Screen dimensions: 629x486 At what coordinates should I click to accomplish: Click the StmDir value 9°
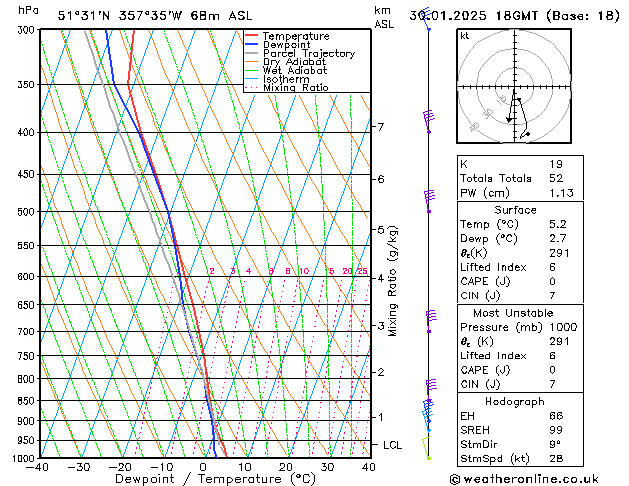pyautogui.click(x=555, y=444)
